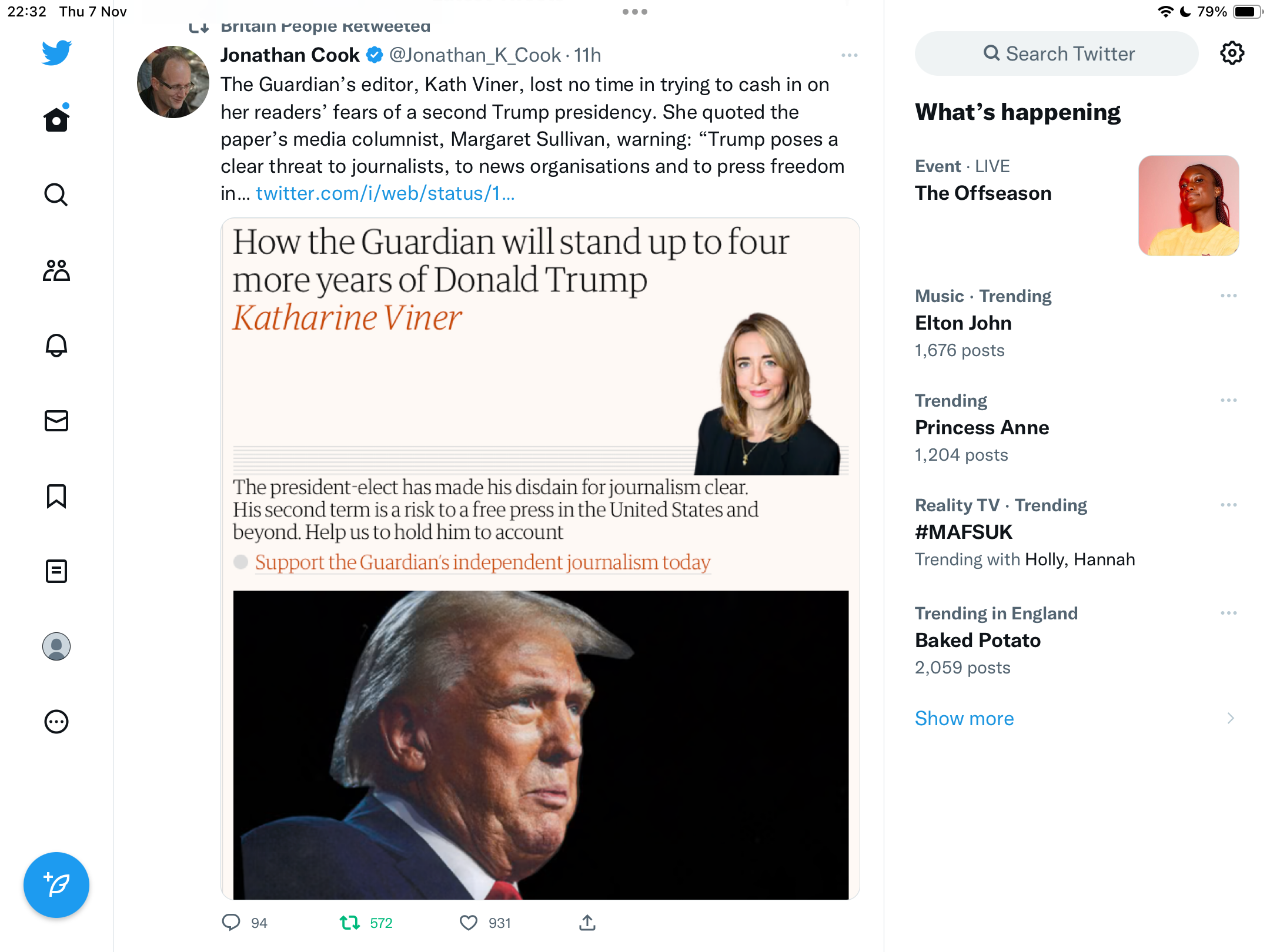Open more options for Jonathan Cook's tweet
This screenshot has width=1270, height=952.
(x=850, y=55)
